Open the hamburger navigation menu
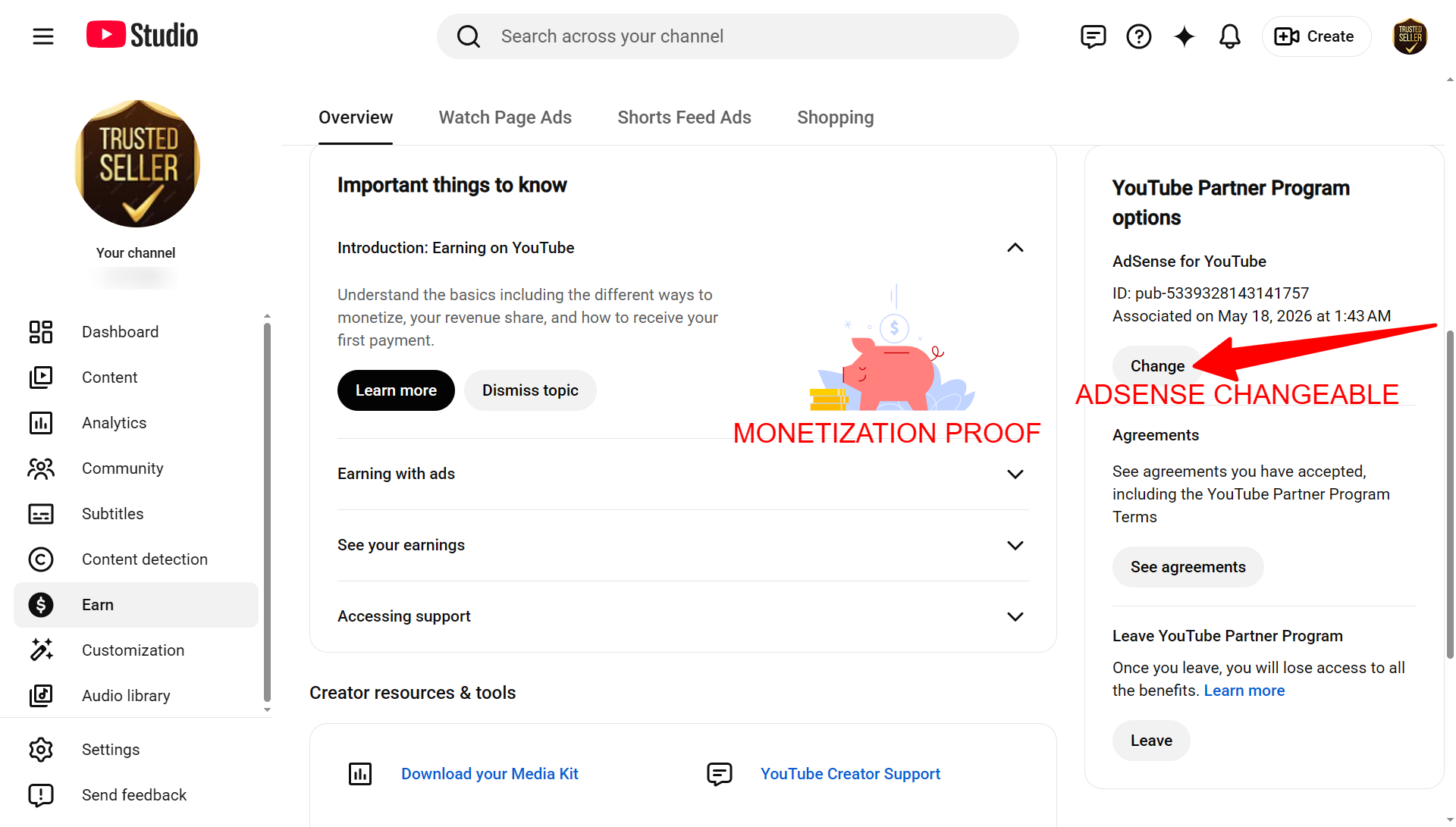 coord(43,36)
